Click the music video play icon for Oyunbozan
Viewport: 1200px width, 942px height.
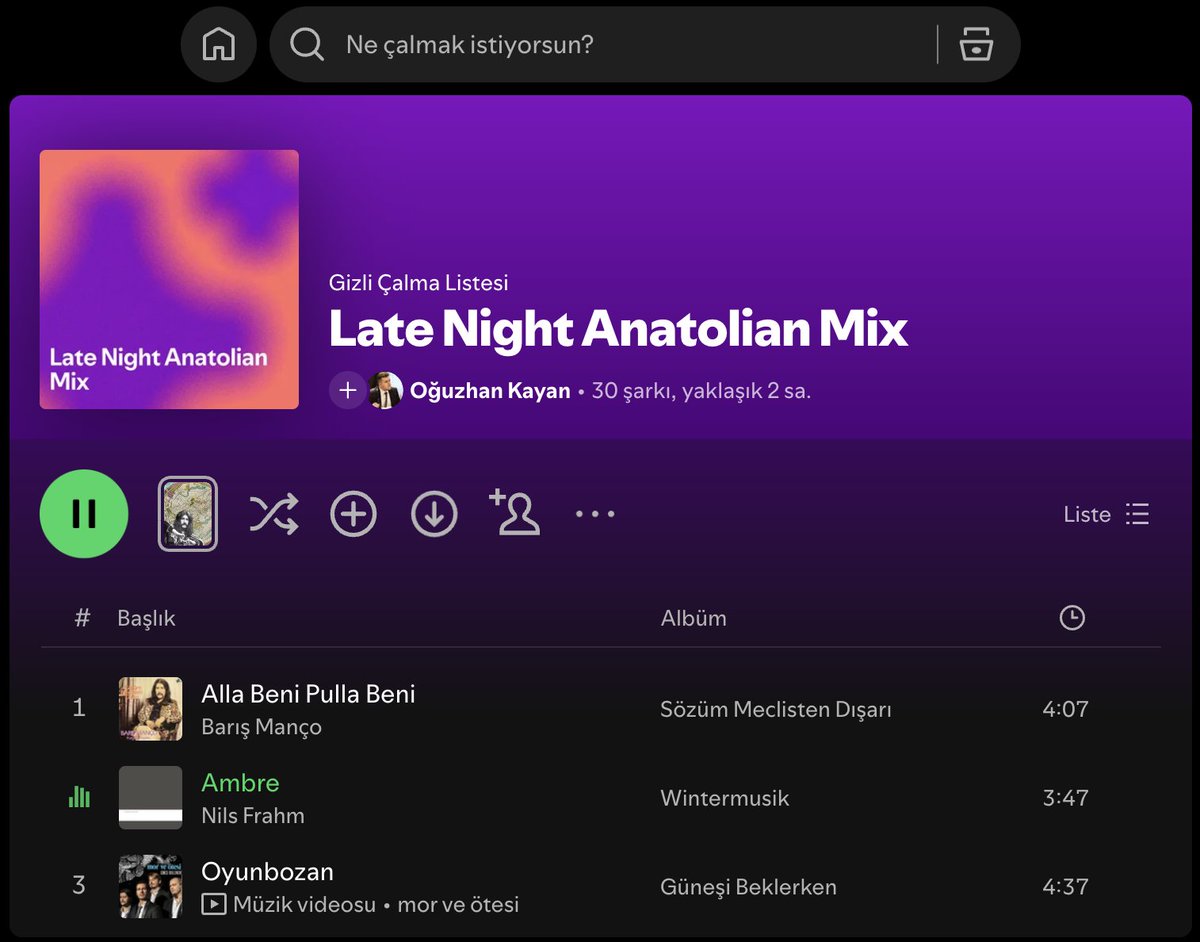tap(213, 905)
